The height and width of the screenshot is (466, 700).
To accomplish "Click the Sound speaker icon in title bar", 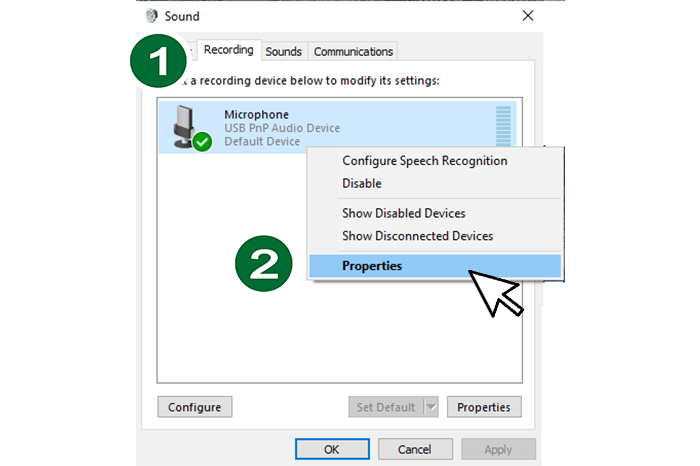I will tap(151, 16).
